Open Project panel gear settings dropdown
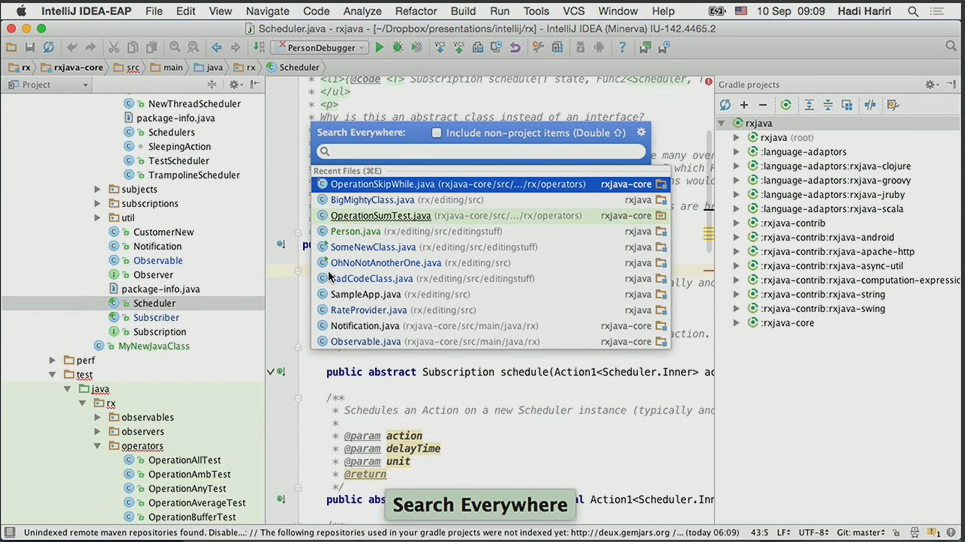Viewport: 965px width, 542px height. click(x=234, y=85)
